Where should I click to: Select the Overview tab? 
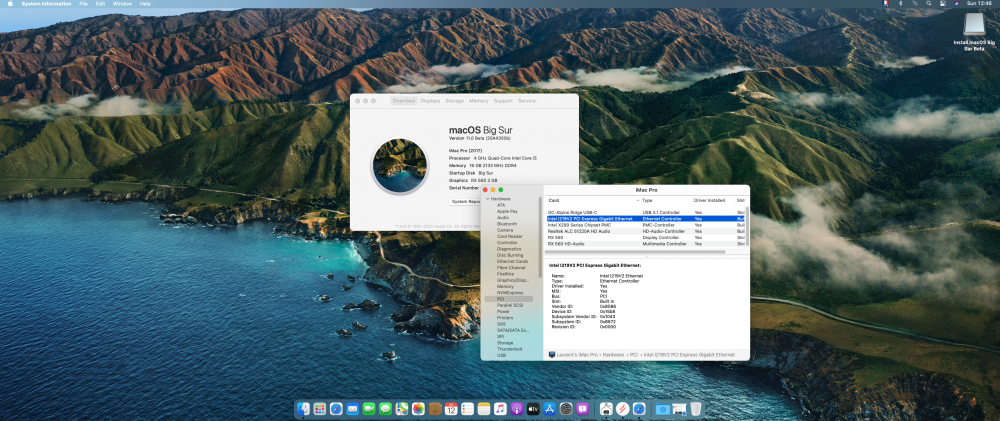click(404, 101)
